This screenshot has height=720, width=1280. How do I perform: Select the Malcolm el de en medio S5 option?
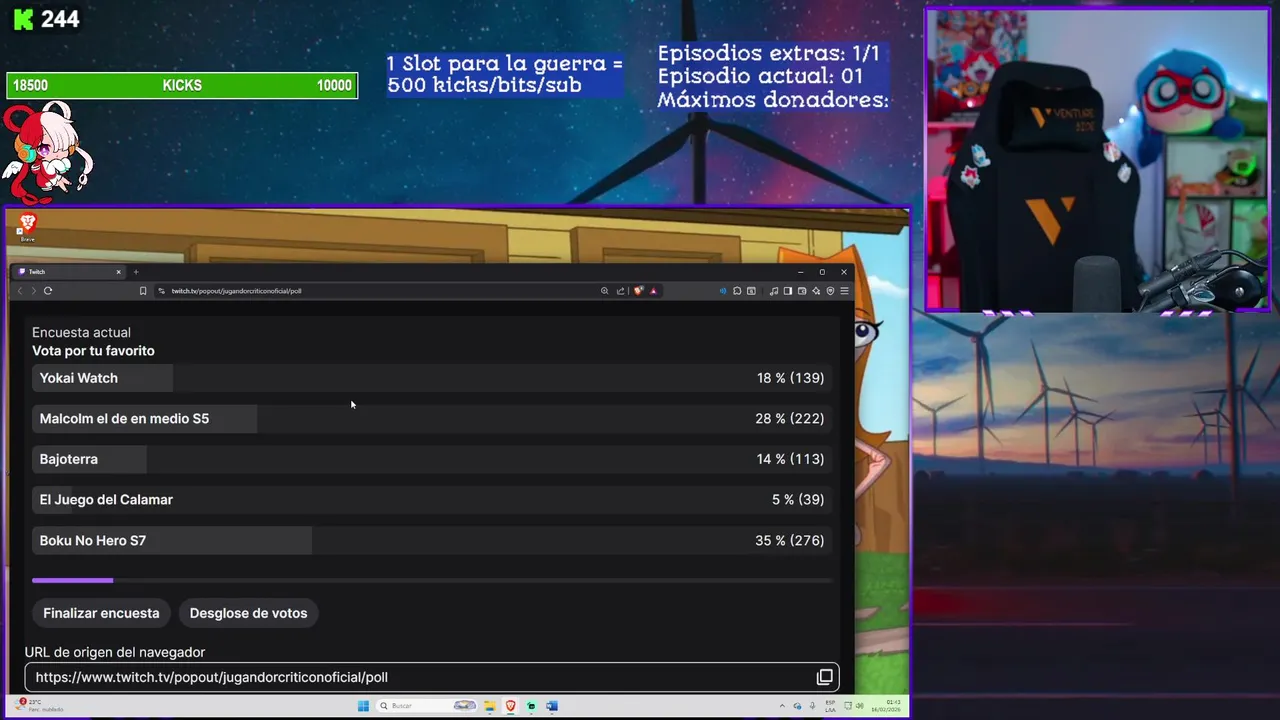(x=432, y=419)
